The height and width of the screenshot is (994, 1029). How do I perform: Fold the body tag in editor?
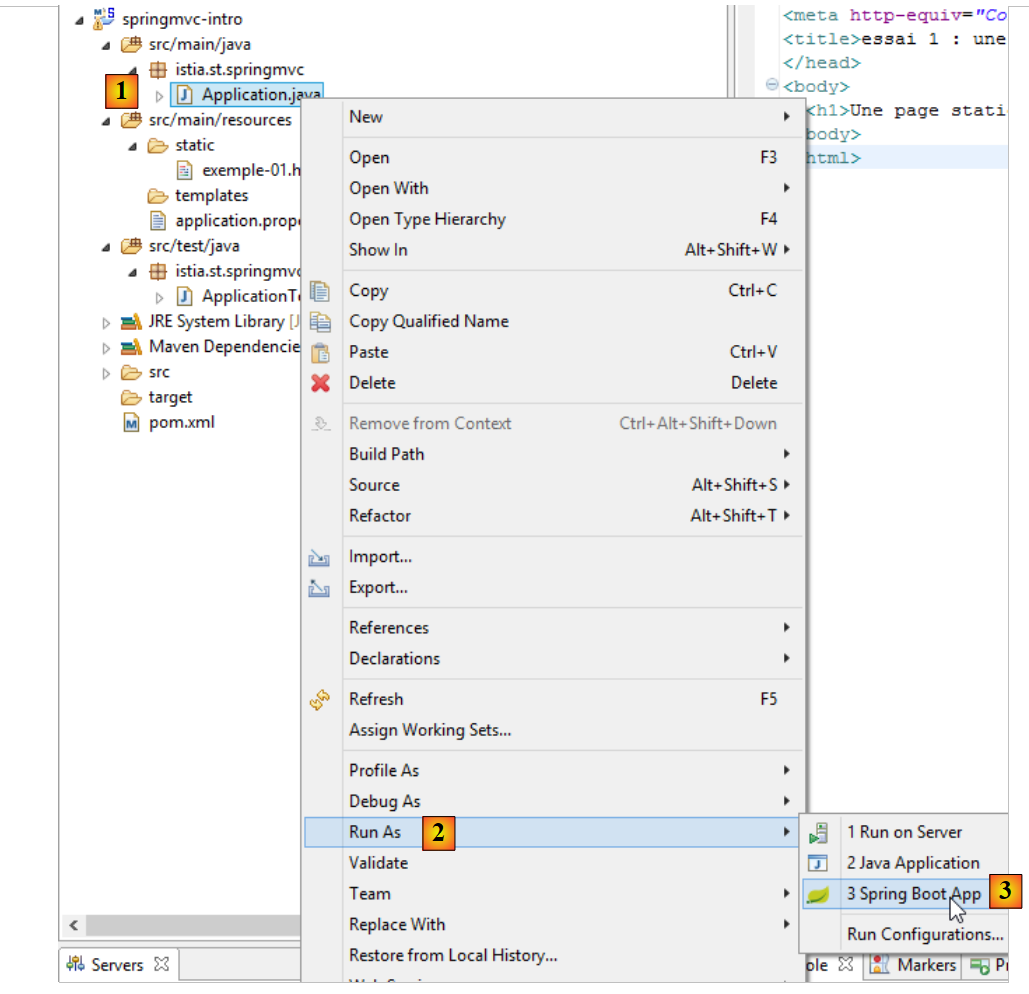pyautogui.click(x=771, y=86)
